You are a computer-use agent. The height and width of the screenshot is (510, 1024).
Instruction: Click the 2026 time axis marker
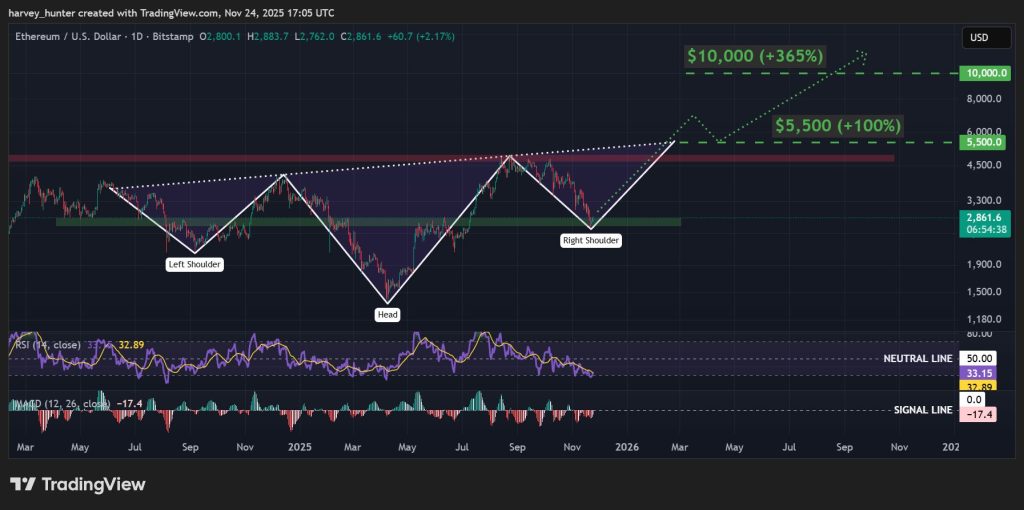[627, 447]
